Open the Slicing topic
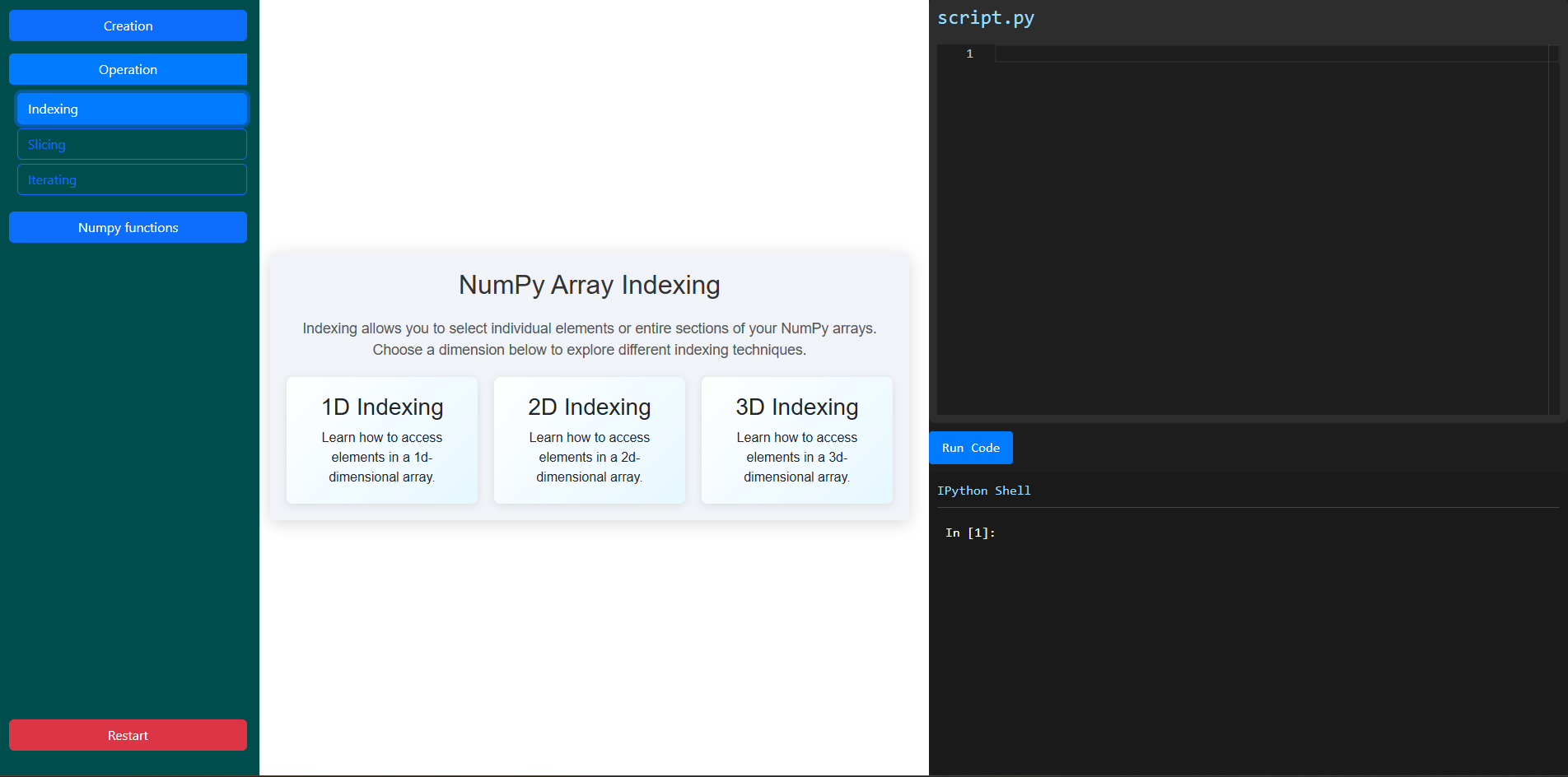 [132, 144]
